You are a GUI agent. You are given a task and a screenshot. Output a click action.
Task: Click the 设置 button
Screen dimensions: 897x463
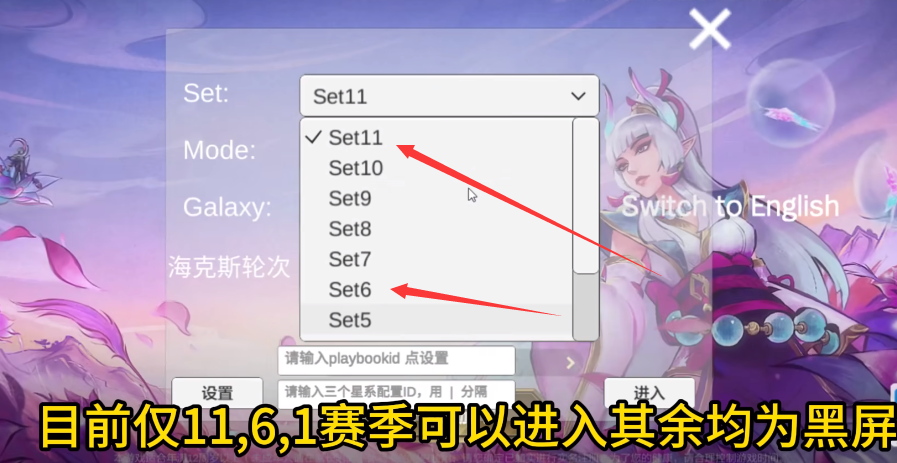coord(217,393)
